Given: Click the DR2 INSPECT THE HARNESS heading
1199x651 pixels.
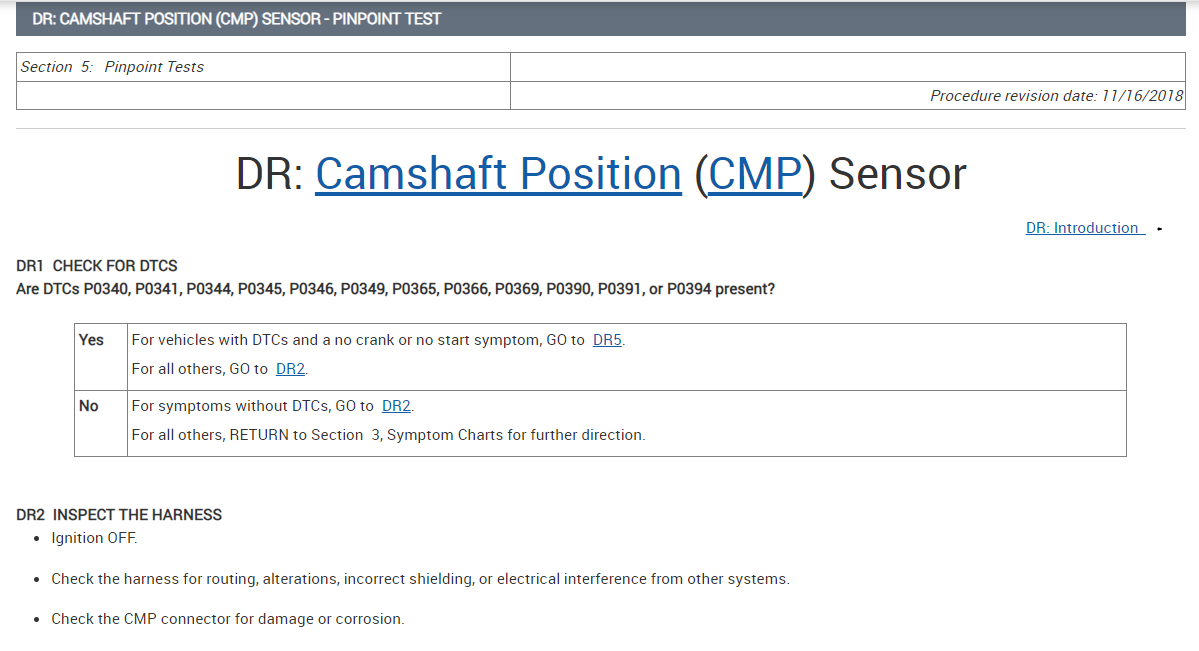Looking at the screenshot, I should pyautogui.click(x=119, y=515).
